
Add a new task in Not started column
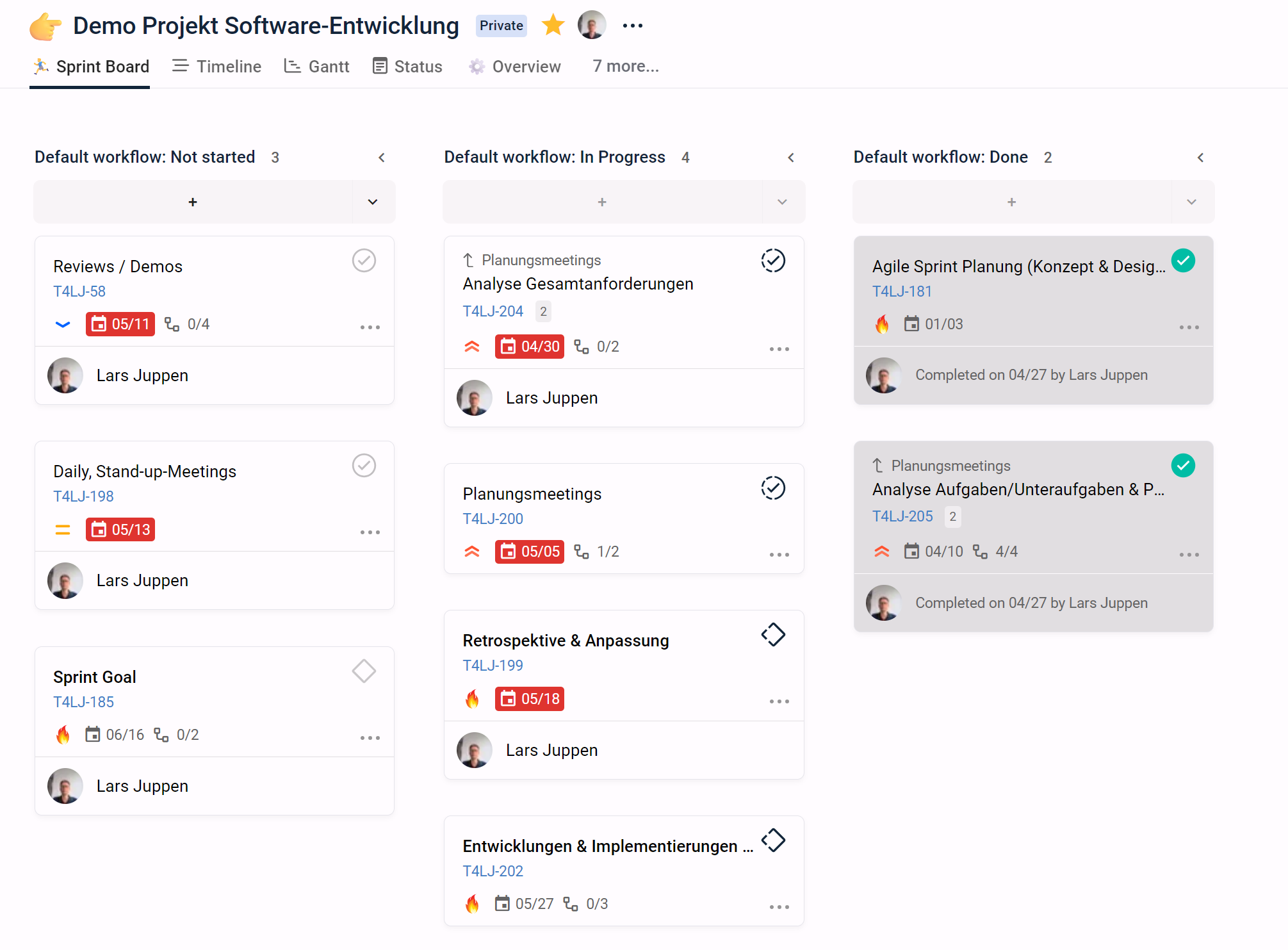coord(193,202)
